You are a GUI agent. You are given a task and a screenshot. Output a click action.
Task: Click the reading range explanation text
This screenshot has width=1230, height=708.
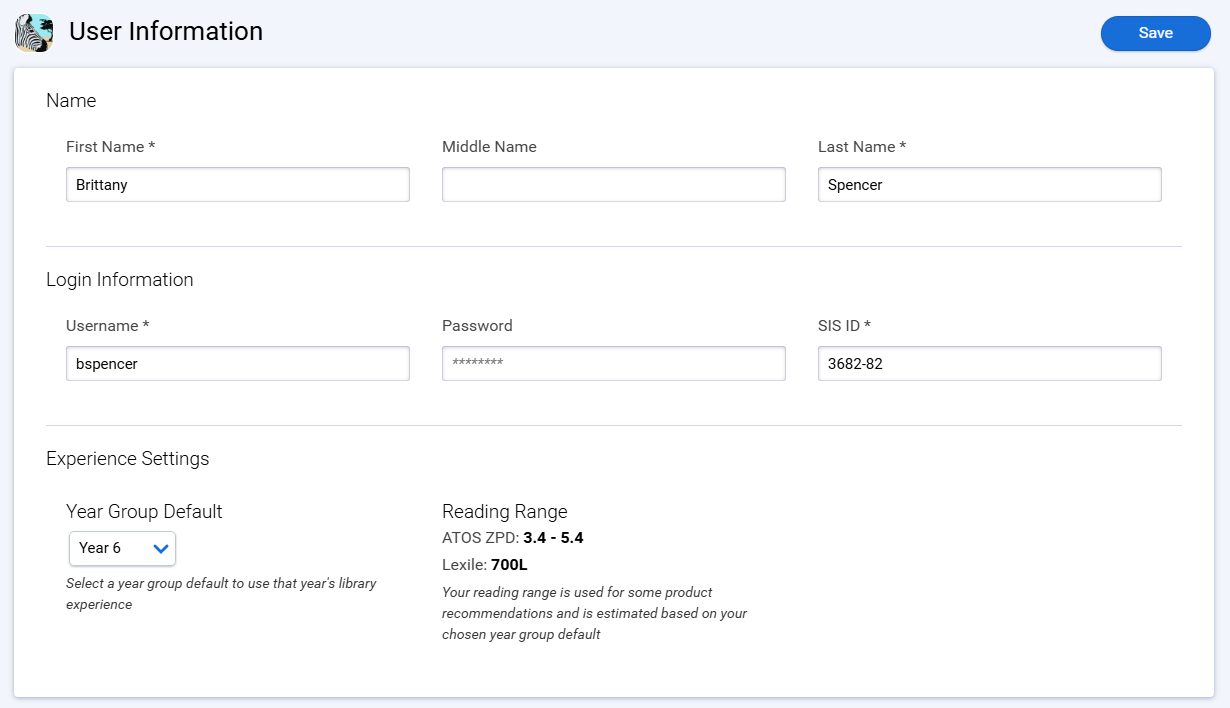point(595,613)
